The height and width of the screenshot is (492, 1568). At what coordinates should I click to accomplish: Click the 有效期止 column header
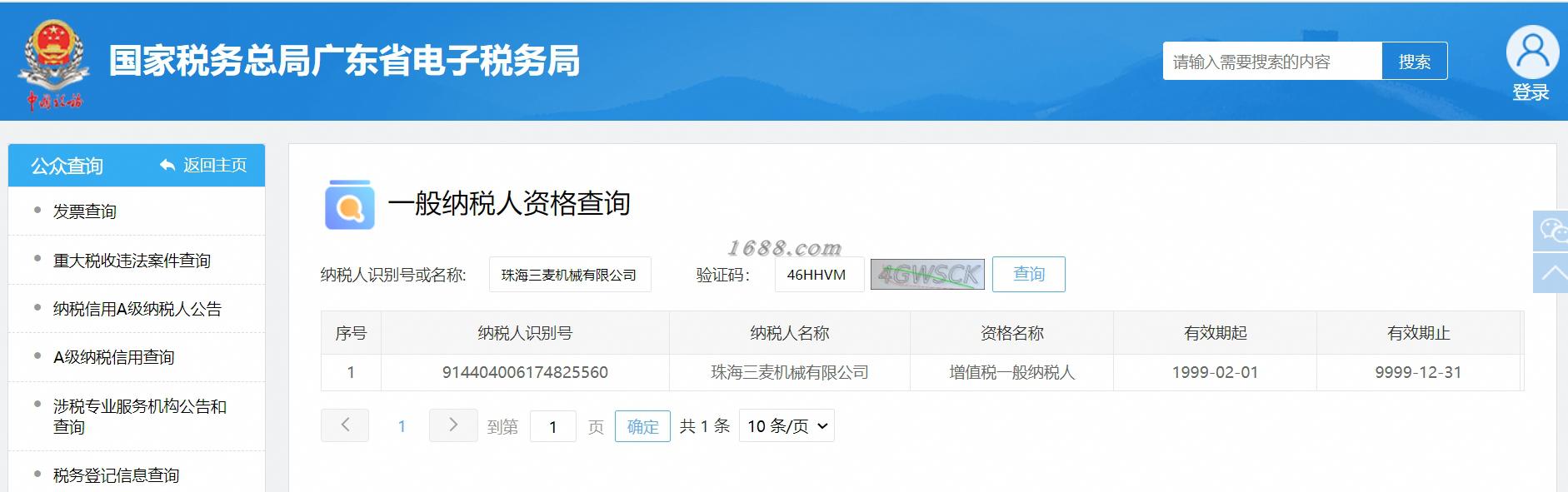pyautogui.click(x=1418, y=333)
